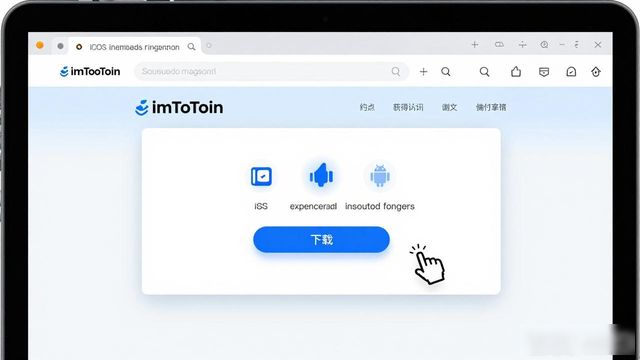
Task: Select the Android robot icon
Action: point(380,176)
